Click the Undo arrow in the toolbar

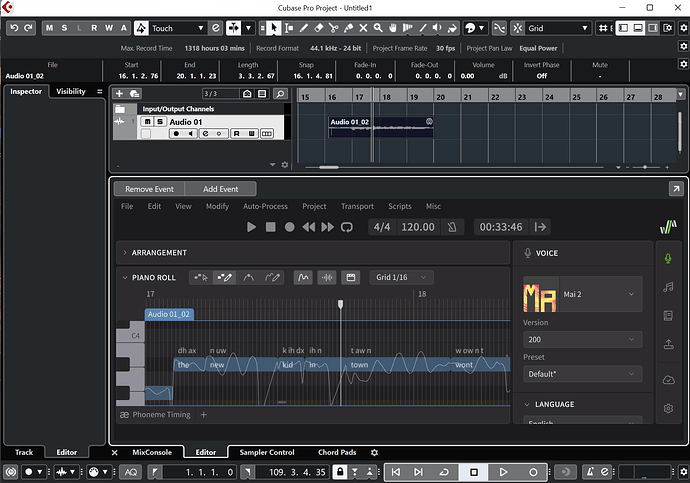(14, 28)
